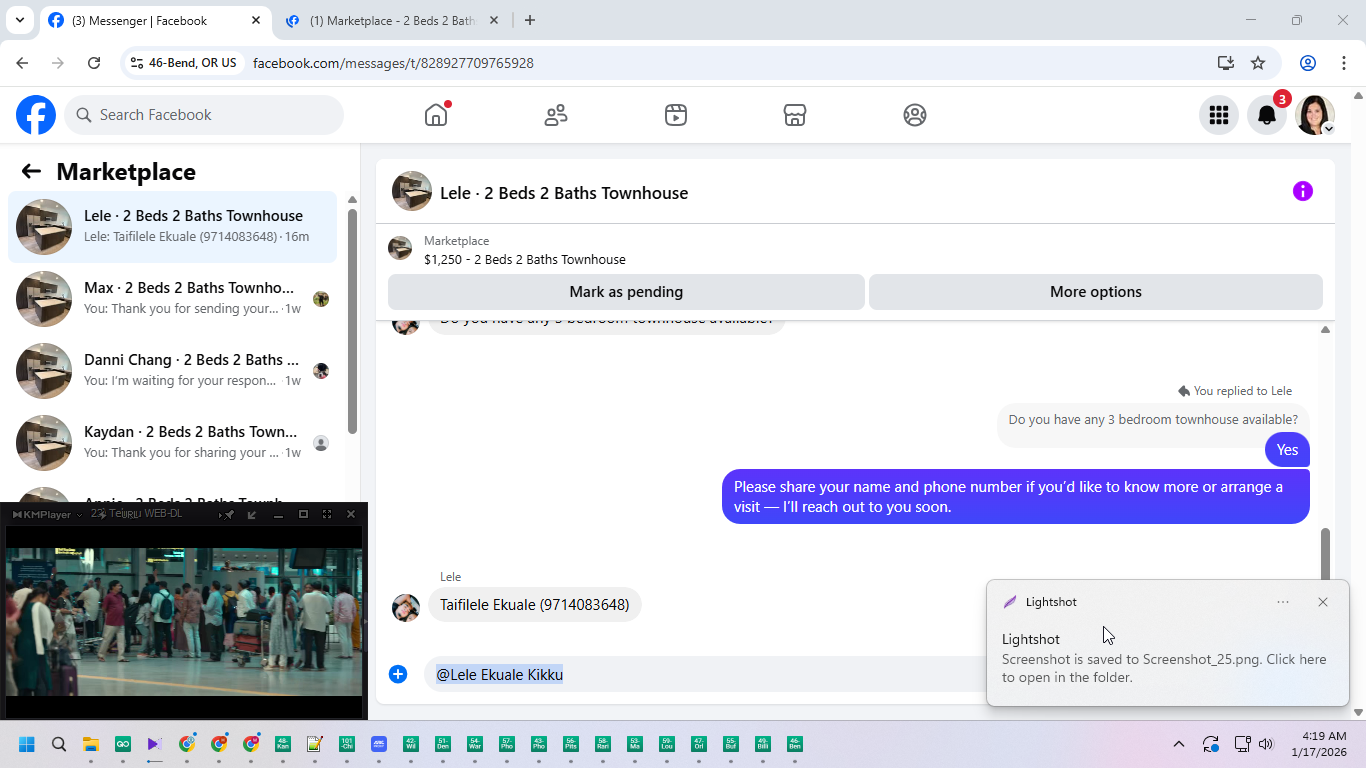The height and width of the screenshot is (768, 1366).
Task: Open Windows taskbar search
Action: (x=59, y=744)
